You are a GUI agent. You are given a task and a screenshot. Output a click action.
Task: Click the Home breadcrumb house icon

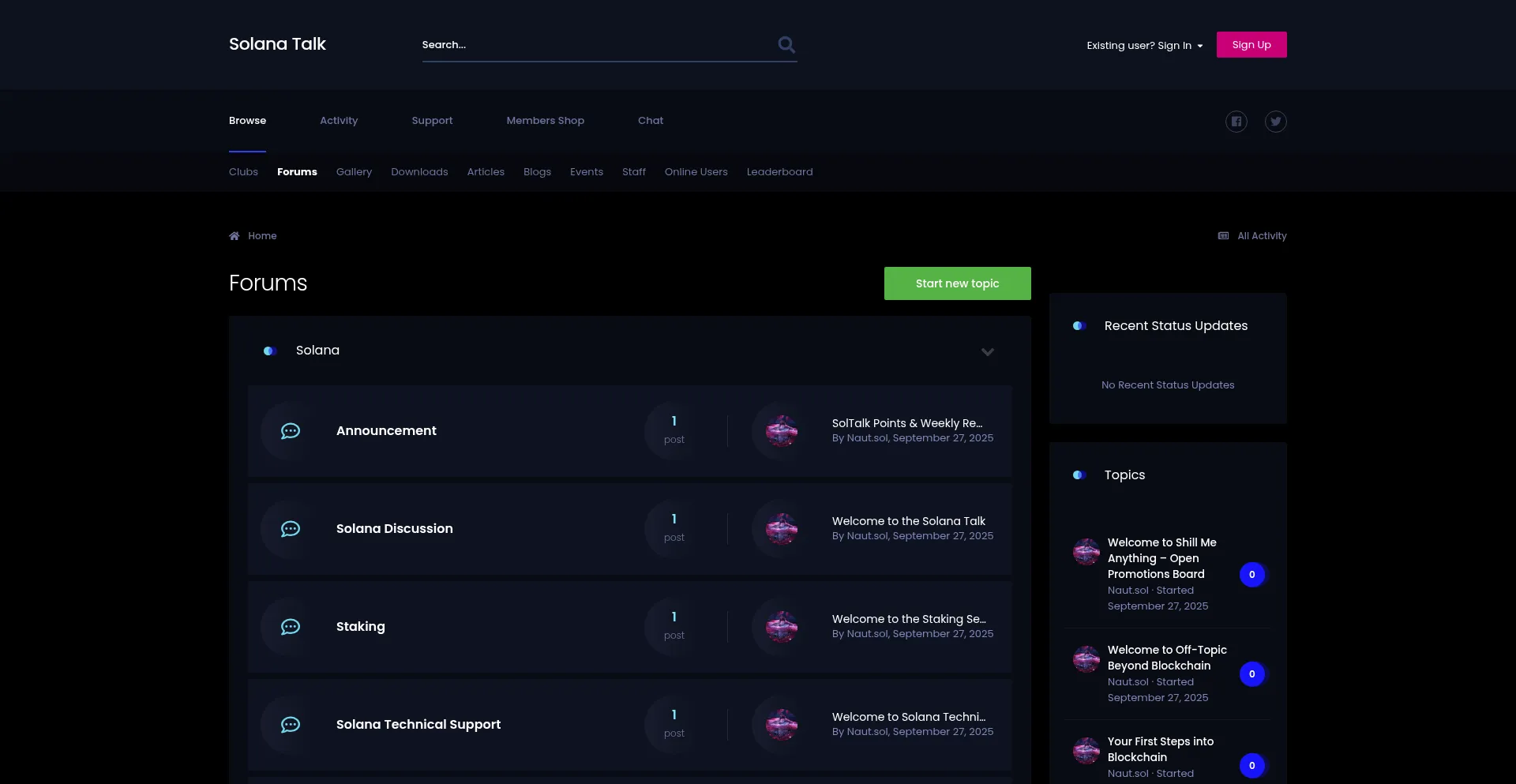click(235, 236)
